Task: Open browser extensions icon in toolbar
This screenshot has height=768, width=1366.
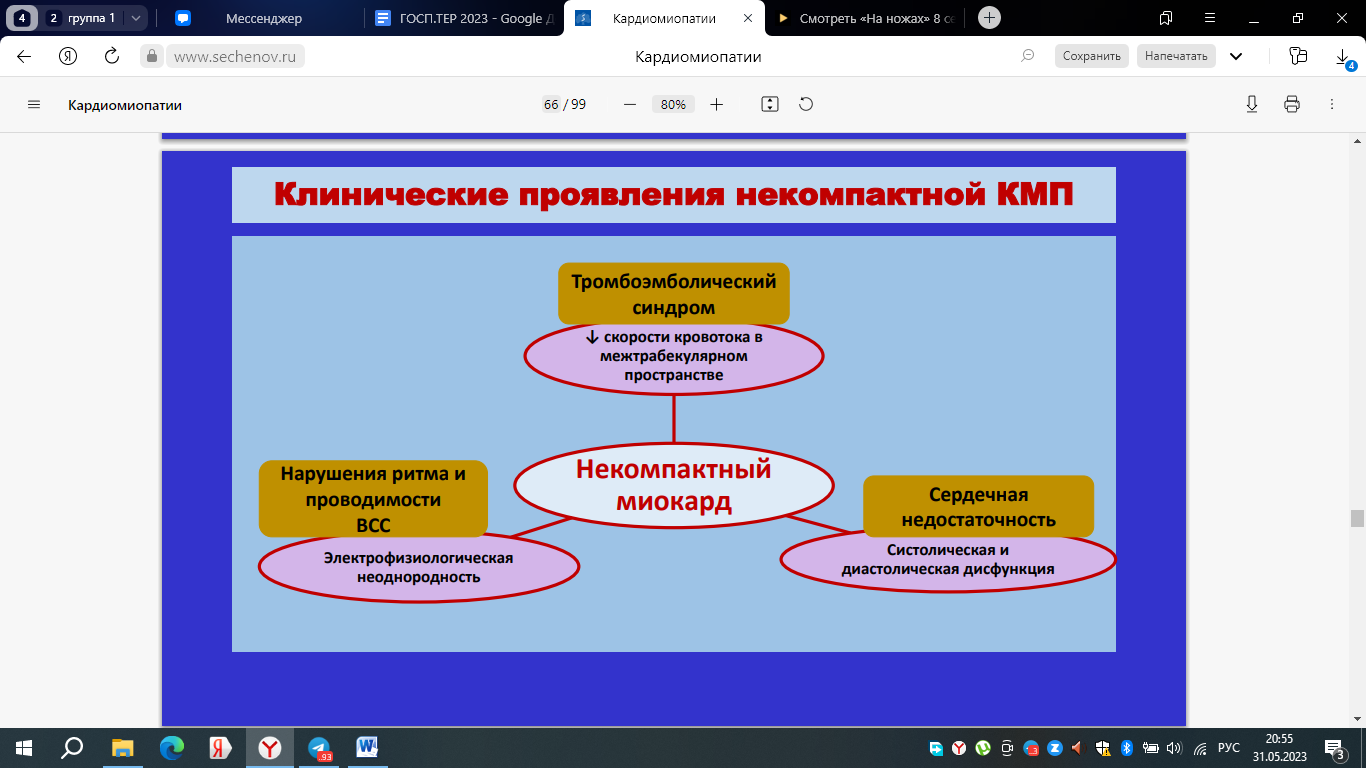Action: coord(1298,57)
